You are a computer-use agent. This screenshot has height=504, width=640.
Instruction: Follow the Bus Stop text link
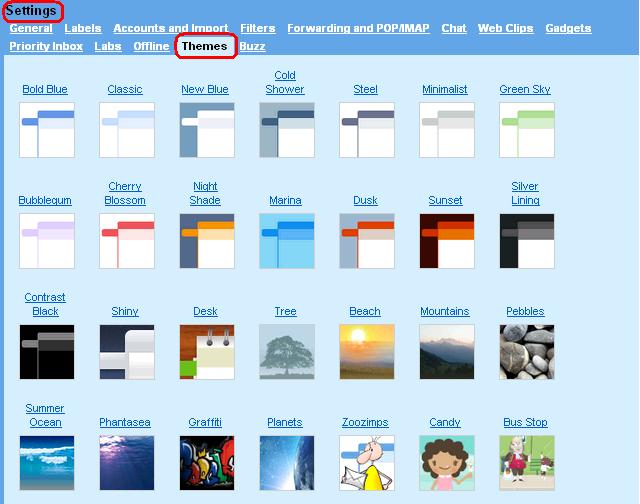click(x=525, y=422)
